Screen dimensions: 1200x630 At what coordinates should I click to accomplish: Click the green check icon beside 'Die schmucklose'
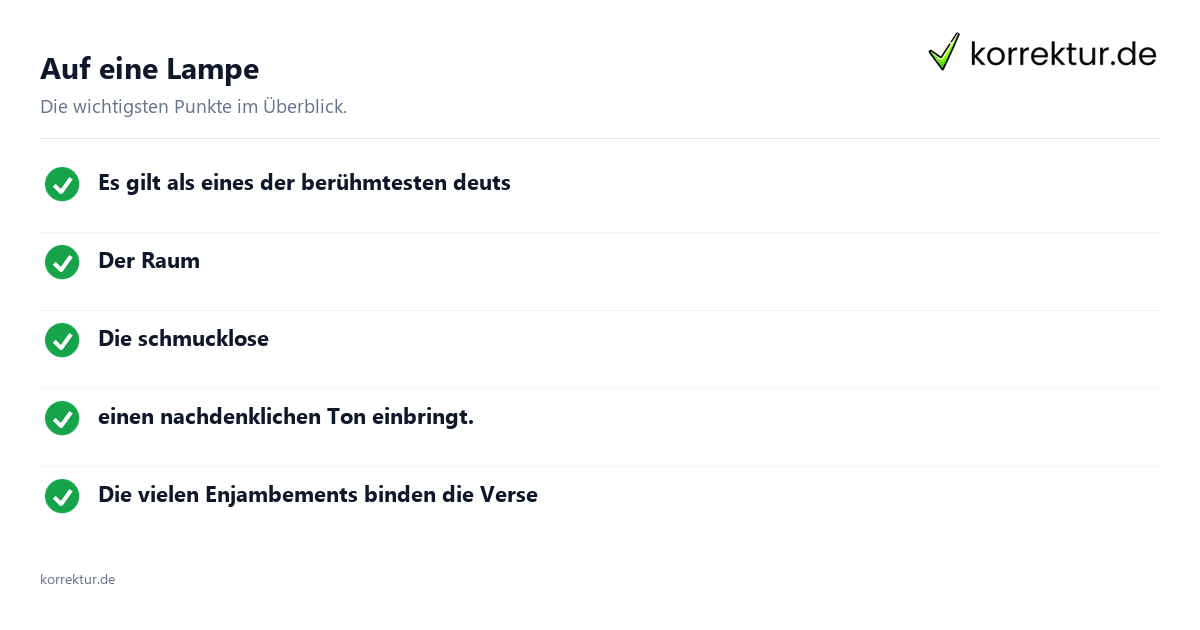(x=62, y=340)
